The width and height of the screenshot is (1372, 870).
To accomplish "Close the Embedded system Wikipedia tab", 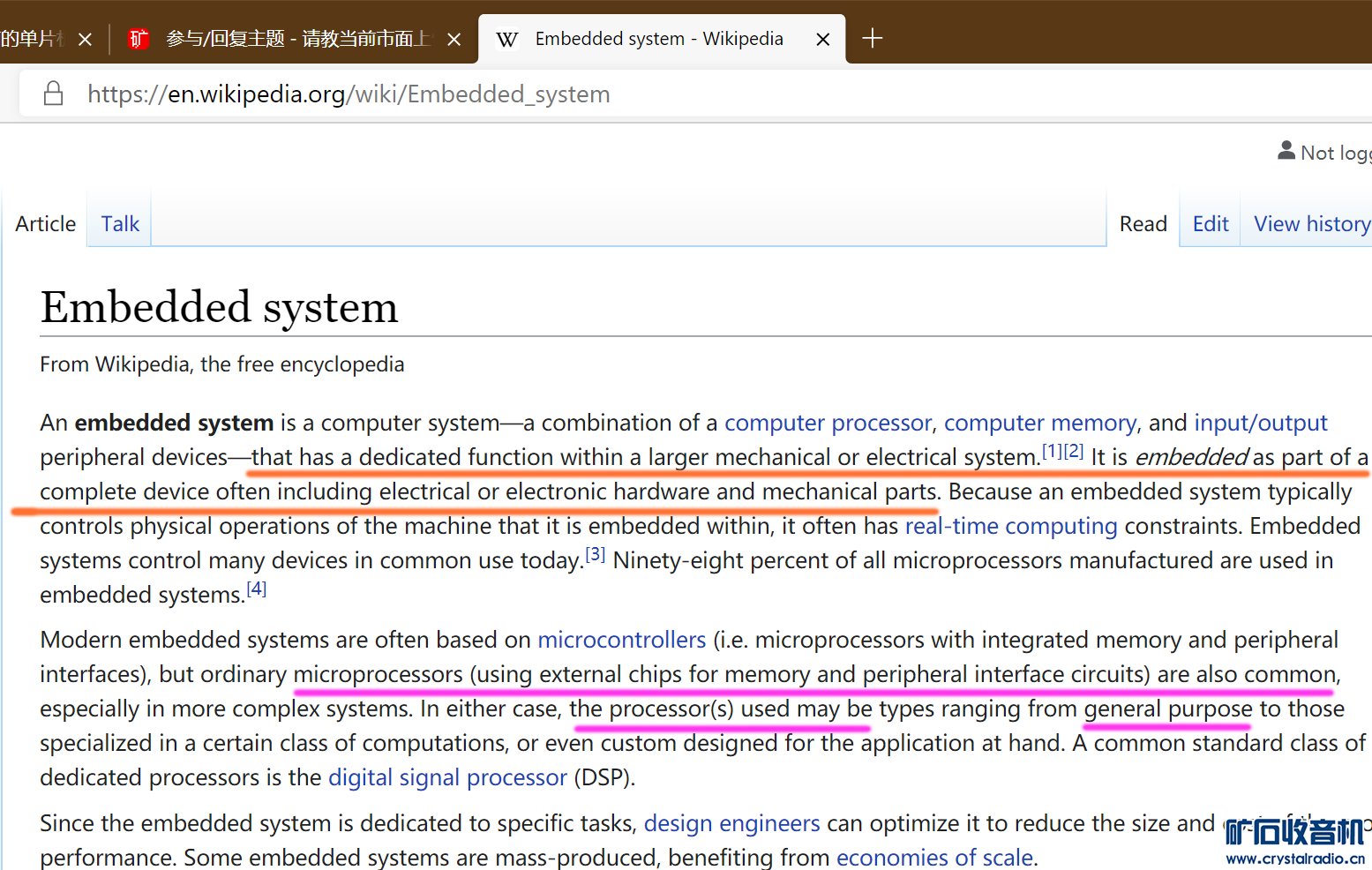I will point(822,40).
